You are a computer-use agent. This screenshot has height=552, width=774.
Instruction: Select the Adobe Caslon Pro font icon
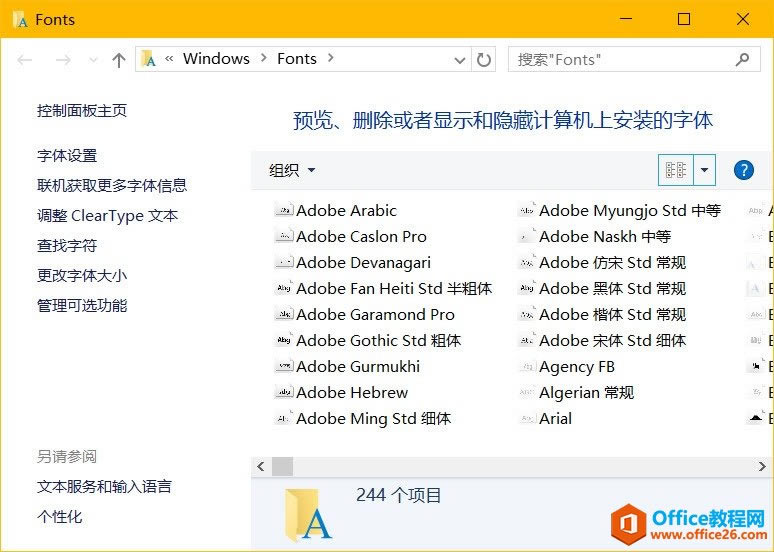(284, 236)
